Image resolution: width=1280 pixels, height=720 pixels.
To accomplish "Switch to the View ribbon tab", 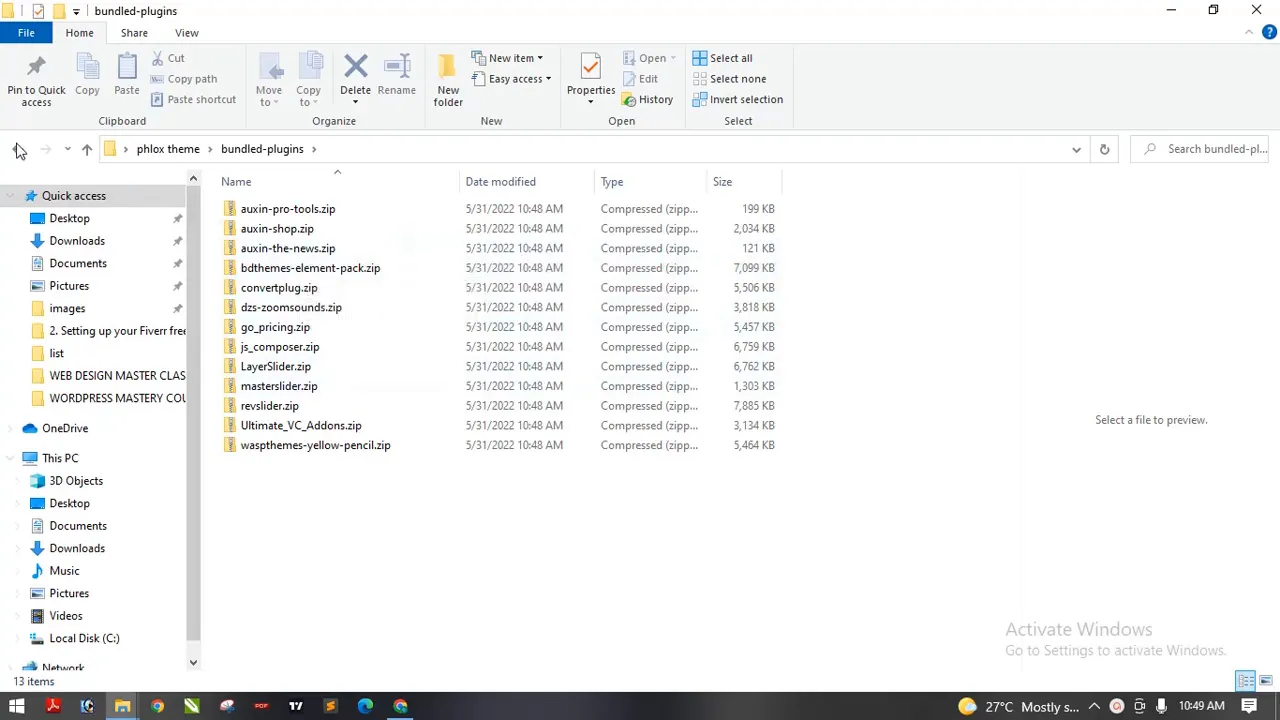I will pos(187,33).
